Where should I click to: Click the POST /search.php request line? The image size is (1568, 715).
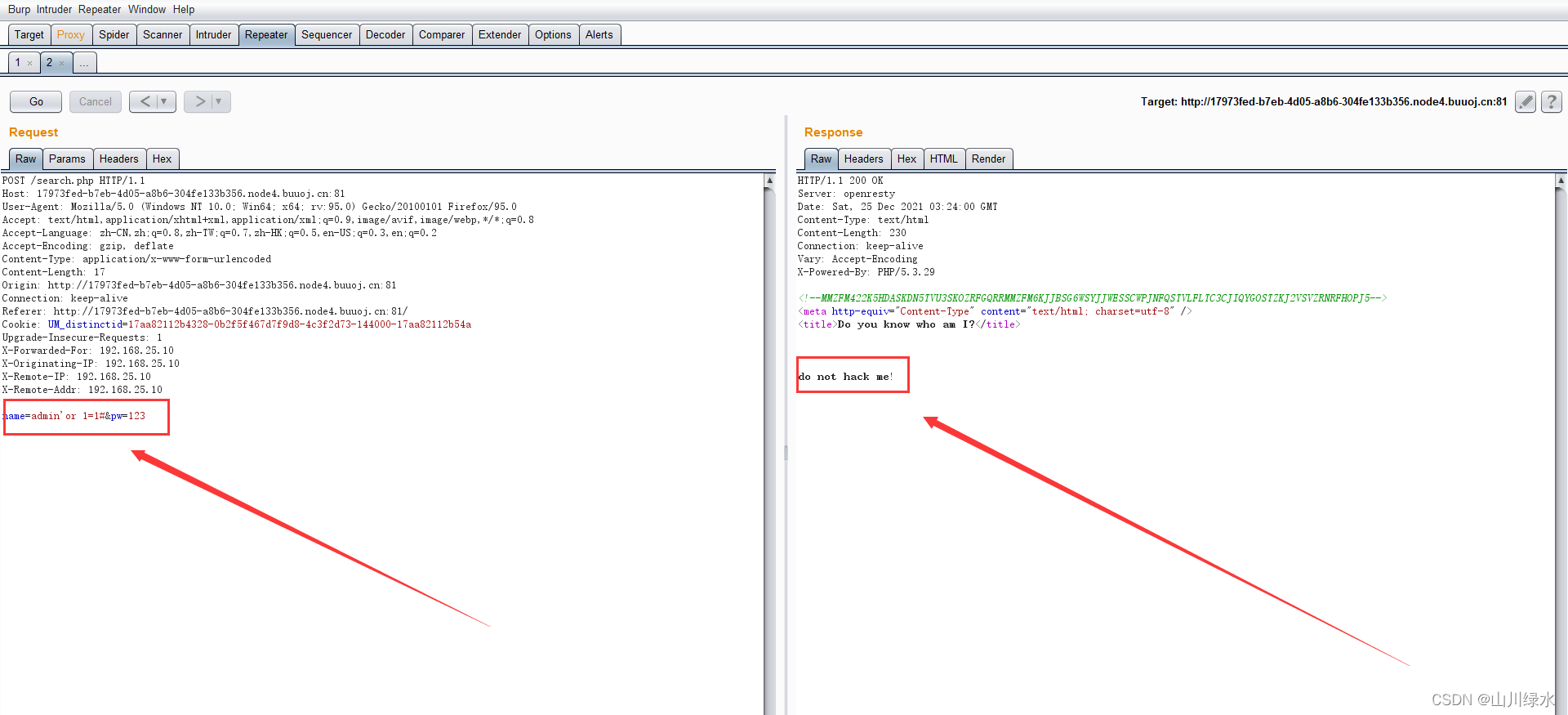click(x=73, y=181)
